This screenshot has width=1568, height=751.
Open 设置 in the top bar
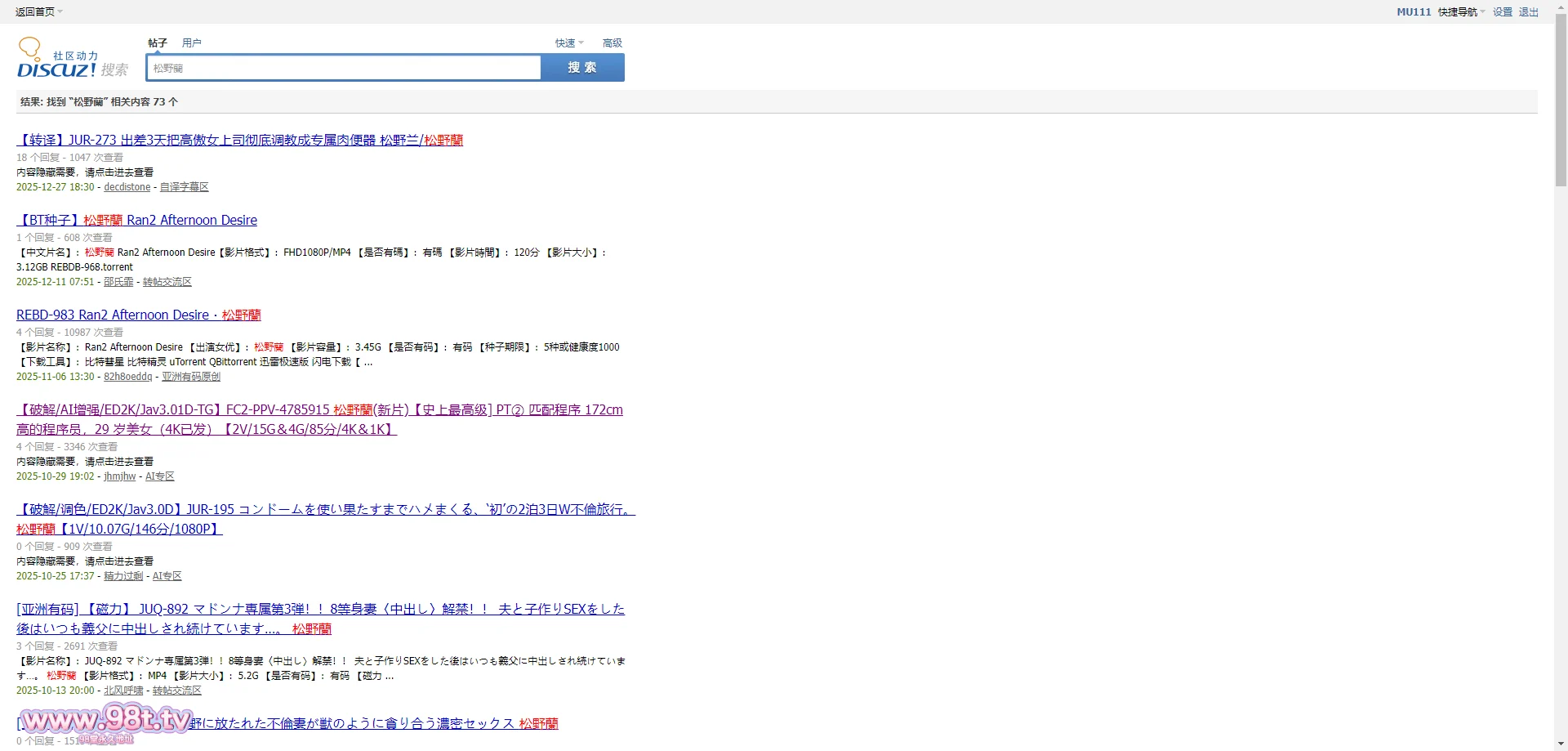[x=1502, y=11]
